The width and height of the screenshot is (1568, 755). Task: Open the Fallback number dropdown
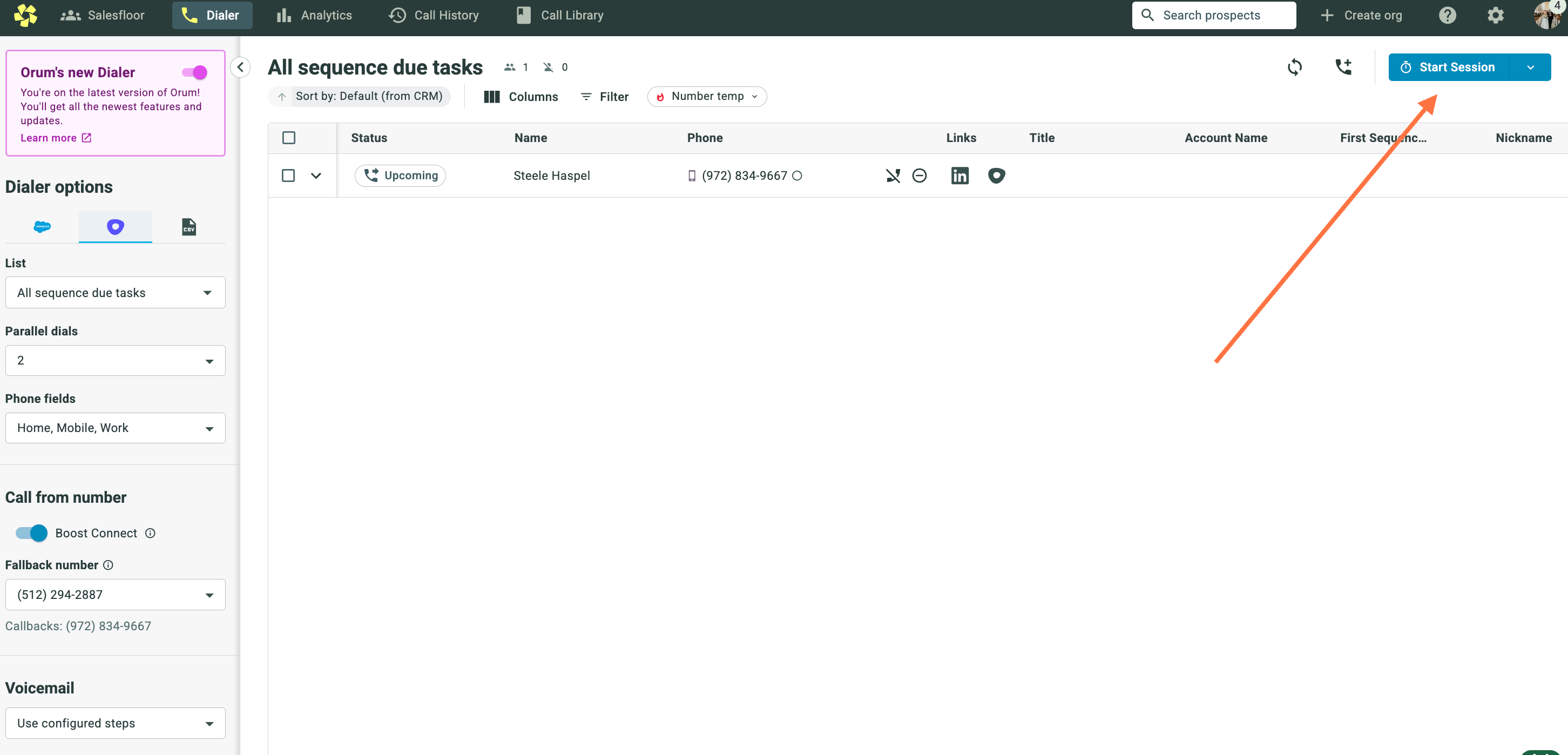click(115, 594)
